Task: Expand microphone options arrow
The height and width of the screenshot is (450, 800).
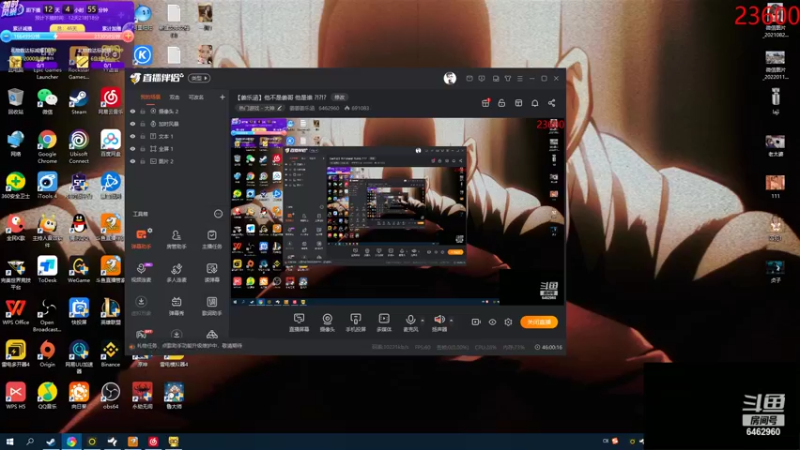Action: pyautogui.click(x=422, y=320)
